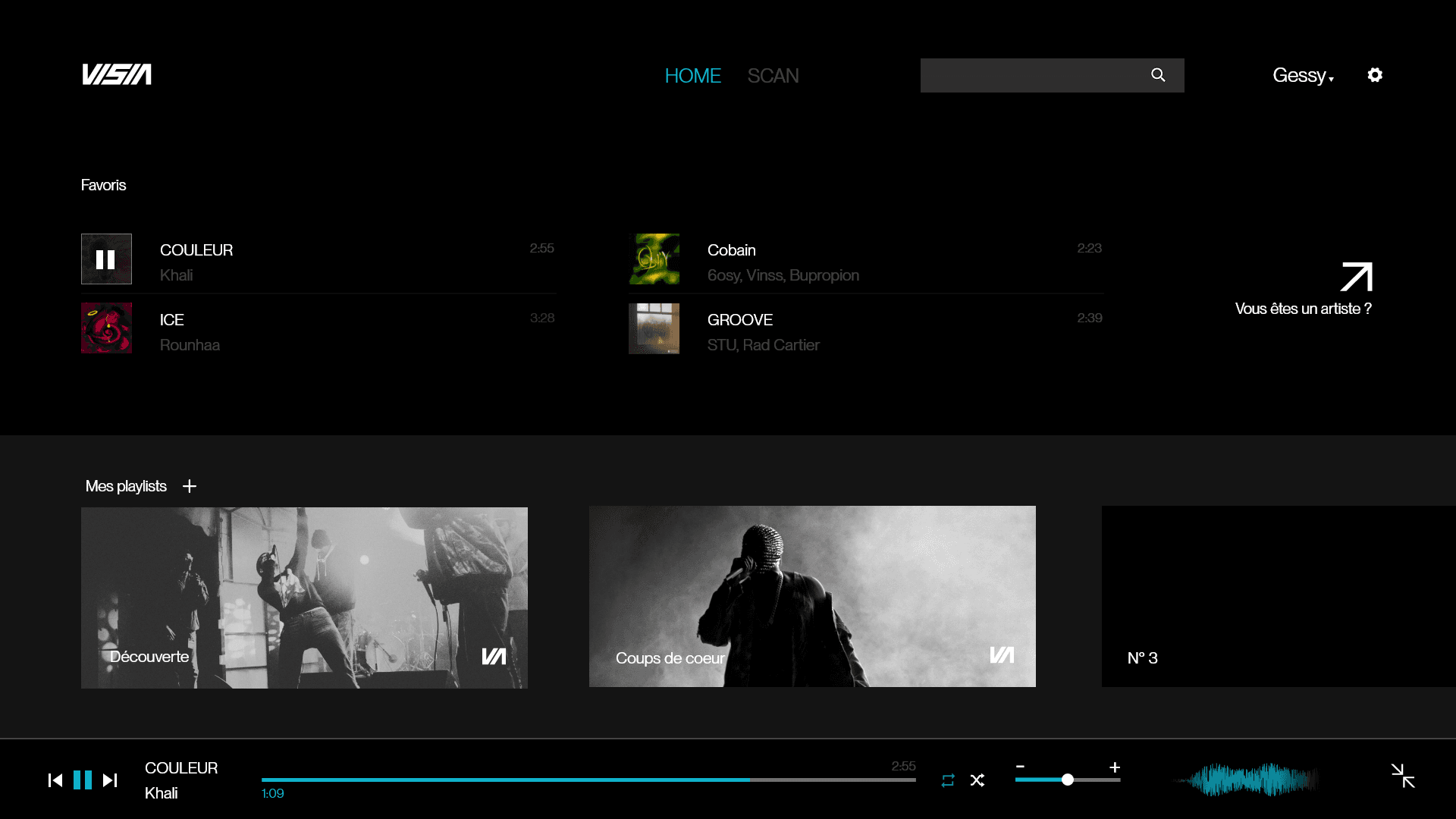
Task: Open settings with the gear icon
Action: [x=1375, y=75]
